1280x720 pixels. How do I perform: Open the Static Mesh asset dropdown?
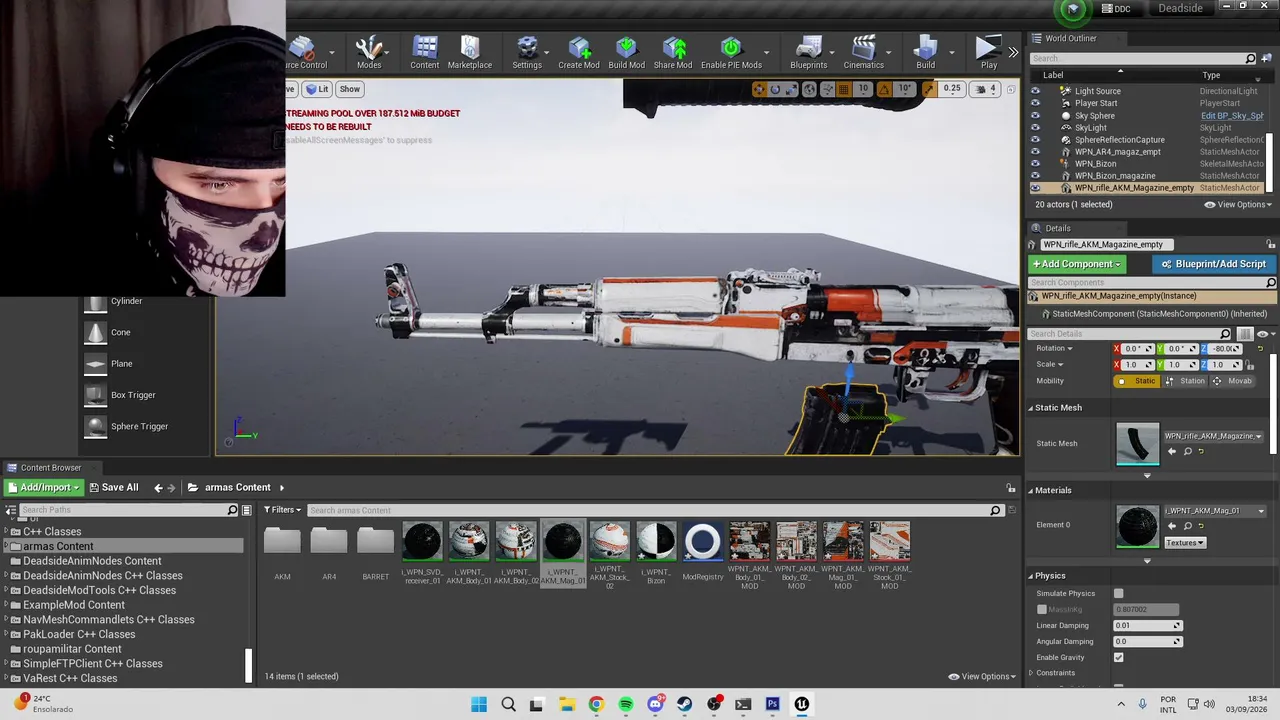coord(1213,437)
